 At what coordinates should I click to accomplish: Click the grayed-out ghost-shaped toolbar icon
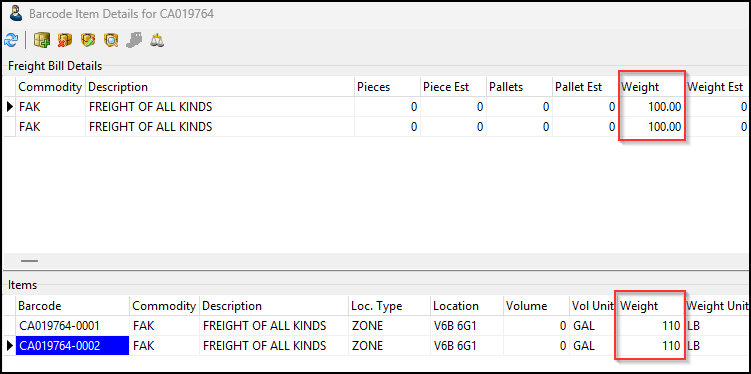[x=134, y=40]
